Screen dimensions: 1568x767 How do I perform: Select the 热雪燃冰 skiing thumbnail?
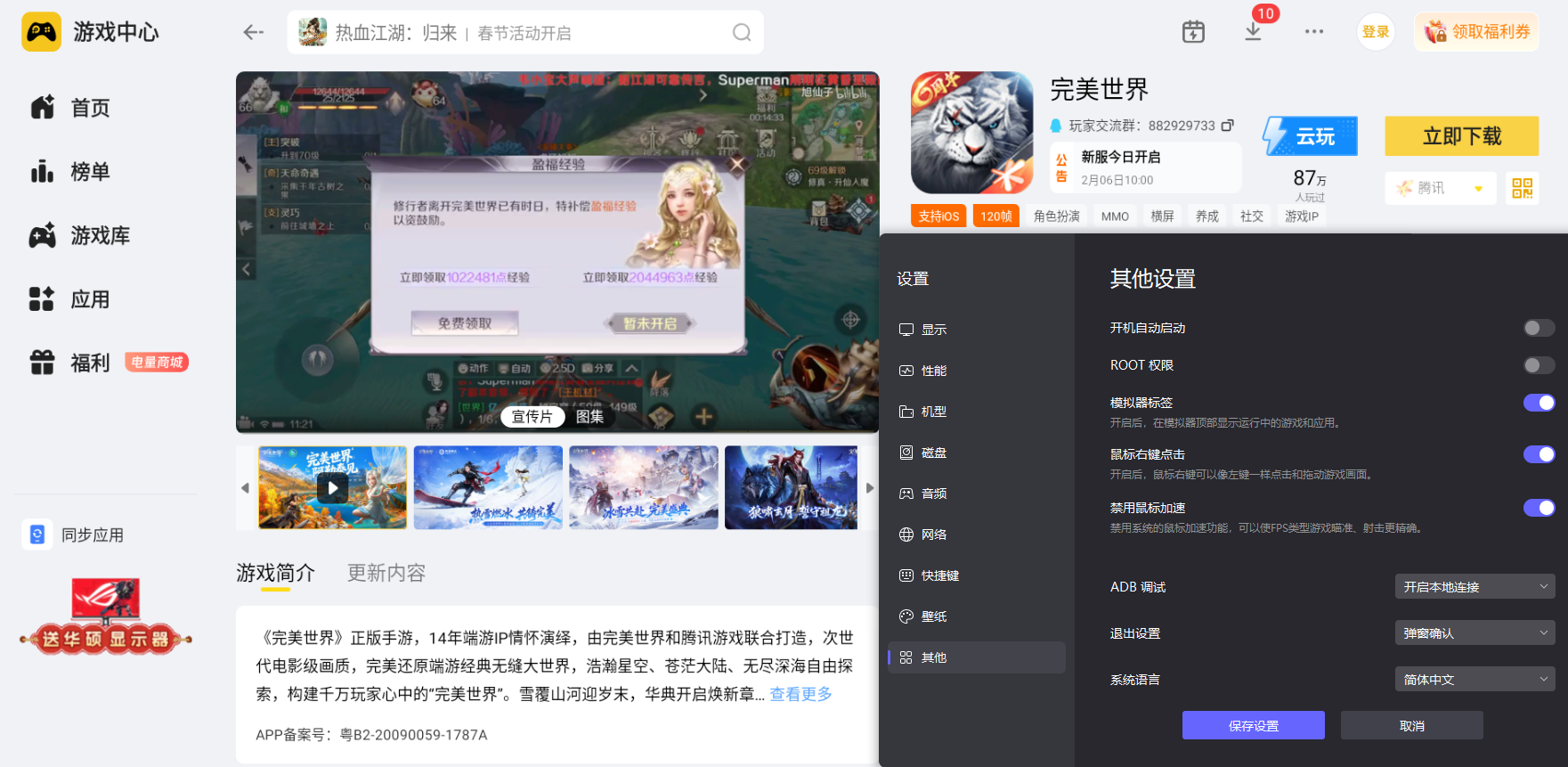point(488,488)
